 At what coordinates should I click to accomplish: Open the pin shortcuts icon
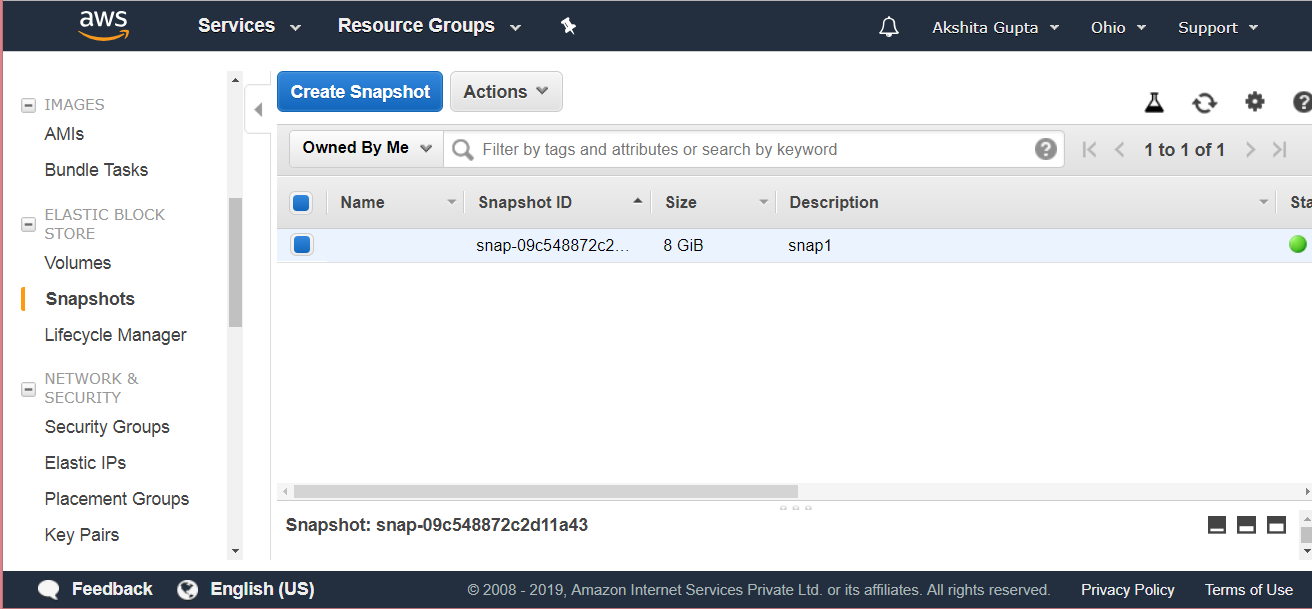tap(568, 26)
